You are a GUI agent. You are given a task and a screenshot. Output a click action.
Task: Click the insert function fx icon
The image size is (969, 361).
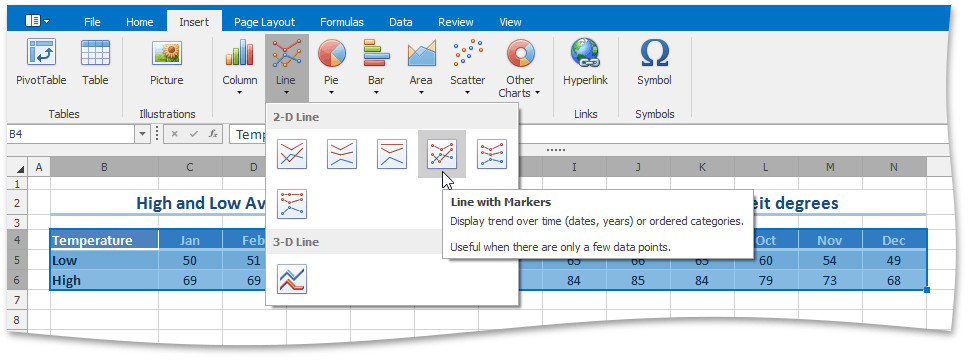pos(213,134)
